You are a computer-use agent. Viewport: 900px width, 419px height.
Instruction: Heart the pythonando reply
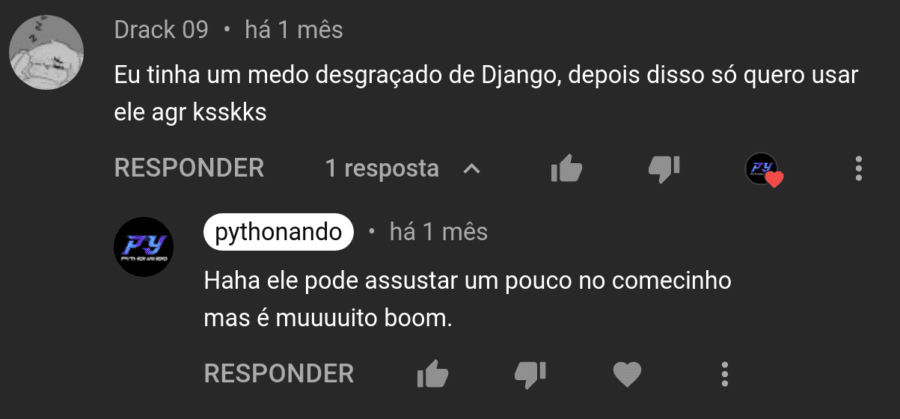tap(627, 375)
